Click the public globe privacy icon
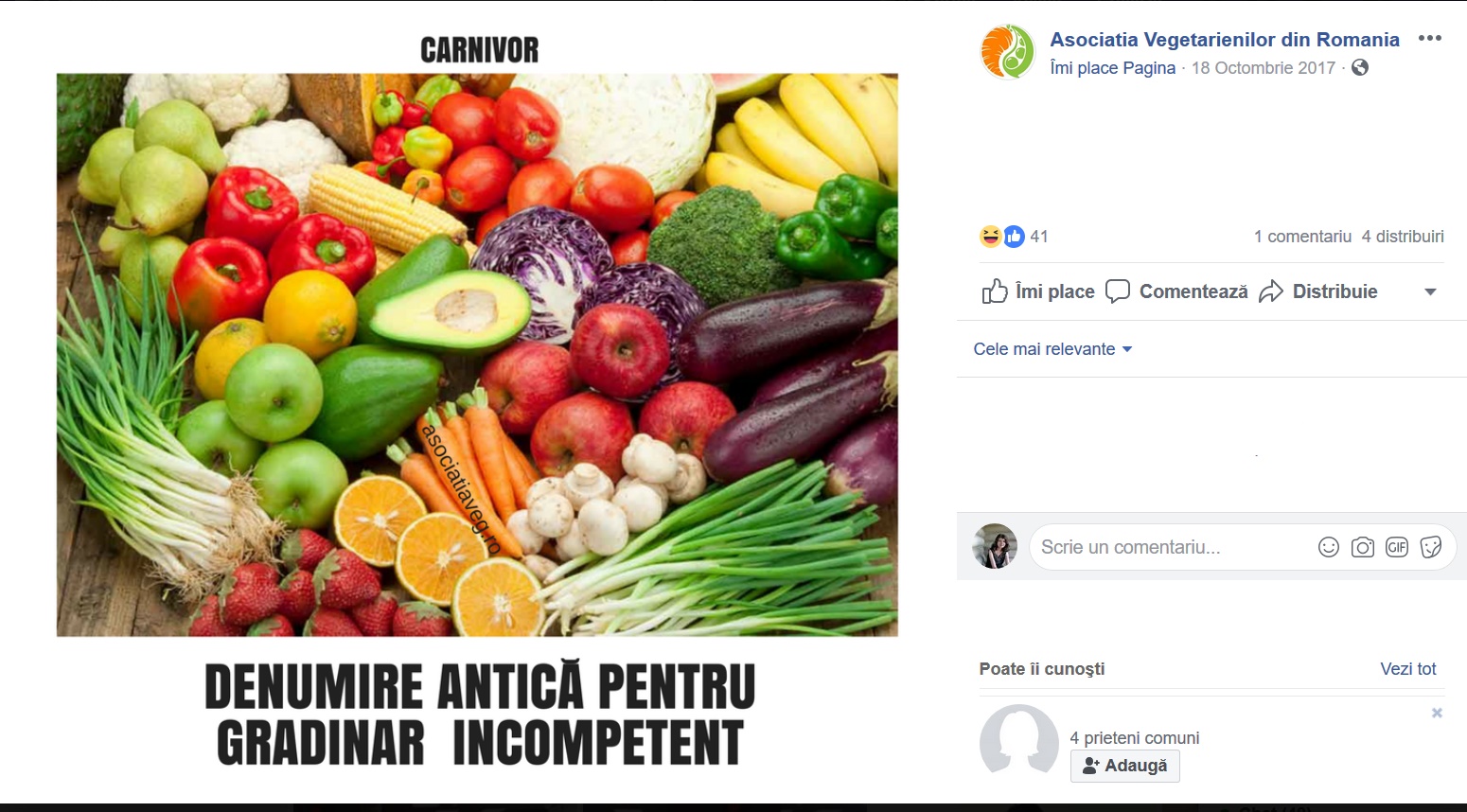This screenshot has width=1467, height=812. coord(1360,67)
